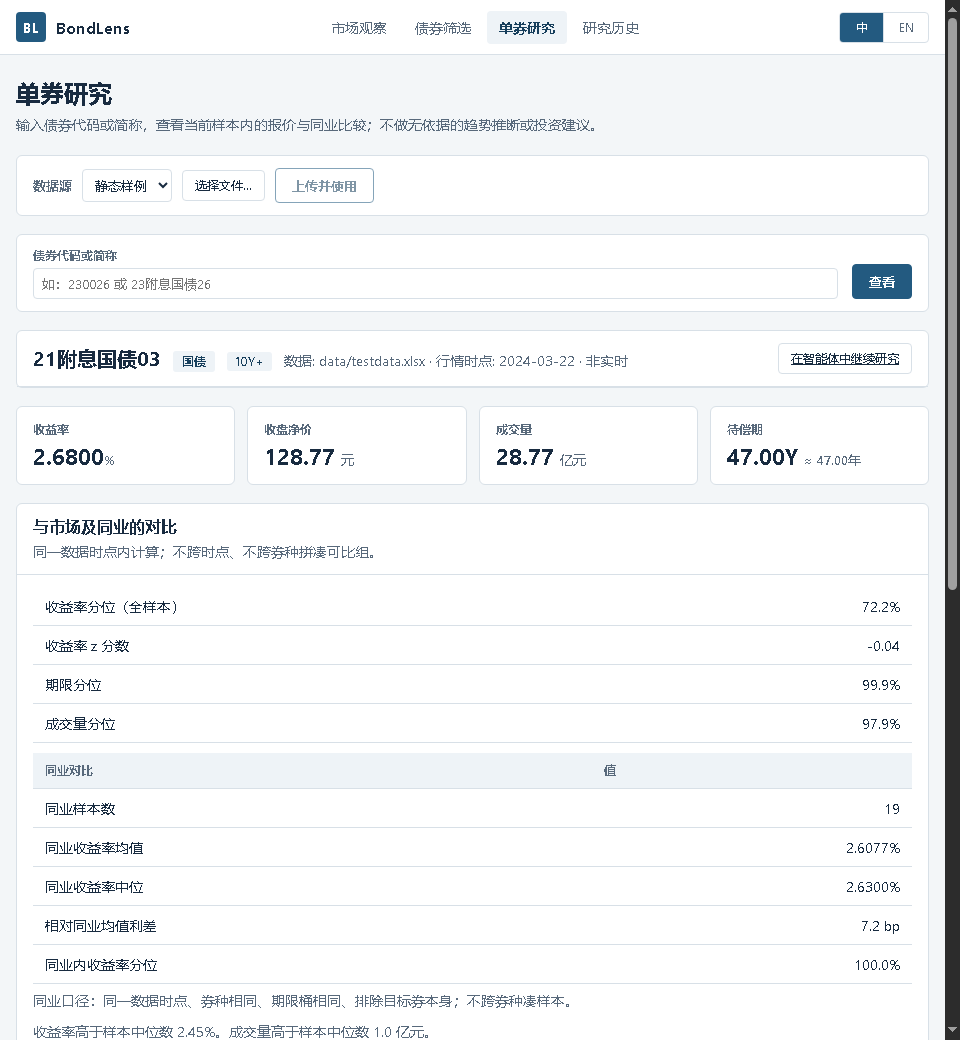Click the 成交量 28.77 亿元 value

tap(541, 458)
